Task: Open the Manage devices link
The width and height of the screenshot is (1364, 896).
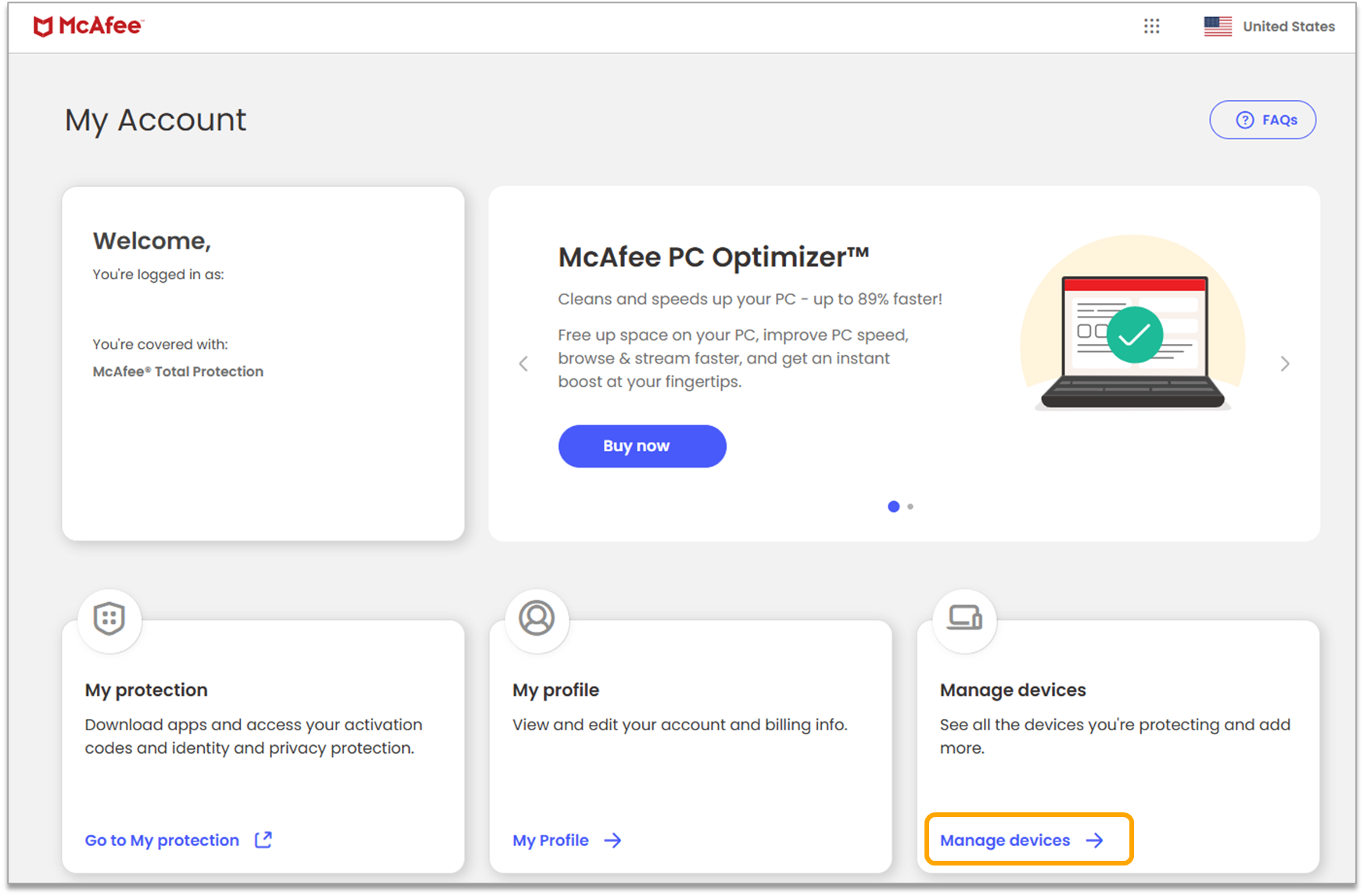Action: pos(1005,840)
